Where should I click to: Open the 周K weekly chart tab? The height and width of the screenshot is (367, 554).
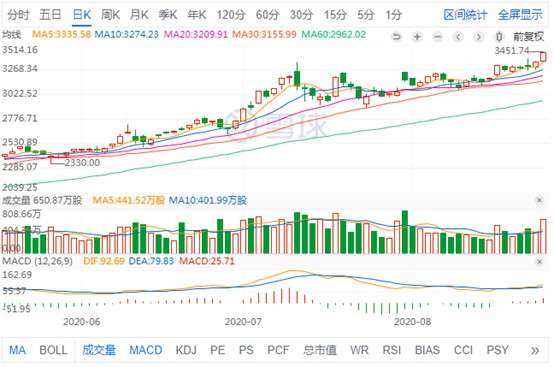pyautogui.click(x=110, y=15)
